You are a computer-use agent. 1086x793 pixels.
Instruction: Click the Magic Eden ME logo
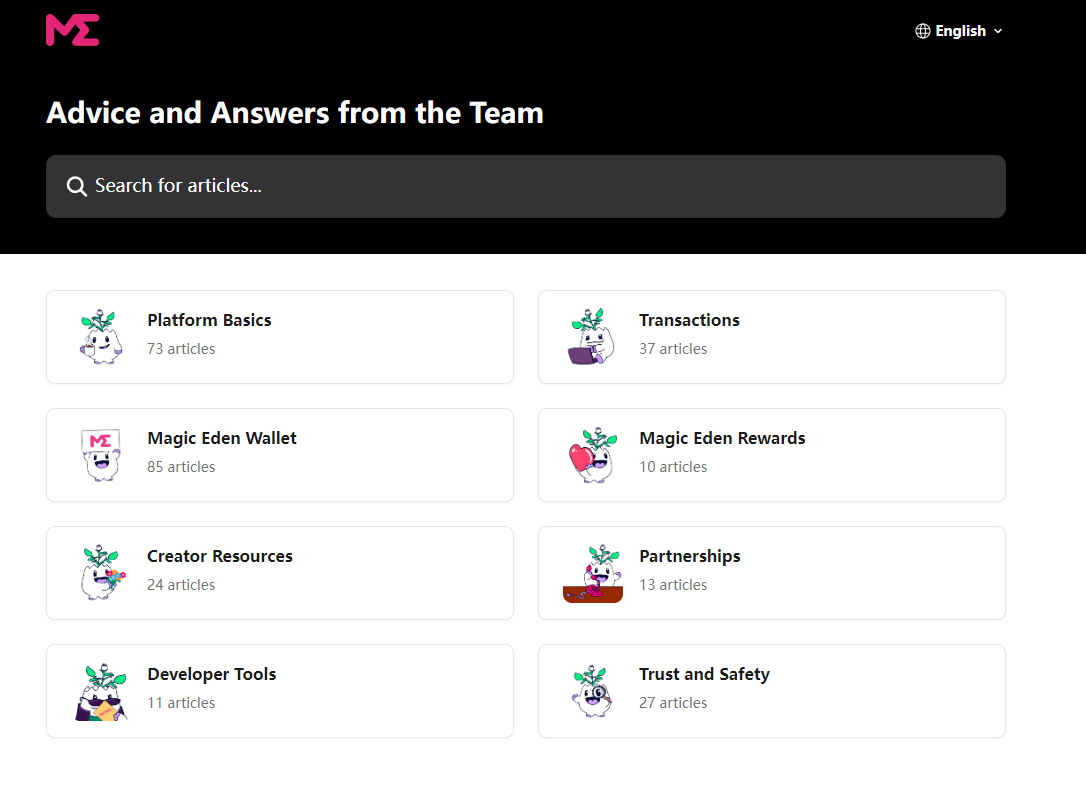[x=73, y=30]
